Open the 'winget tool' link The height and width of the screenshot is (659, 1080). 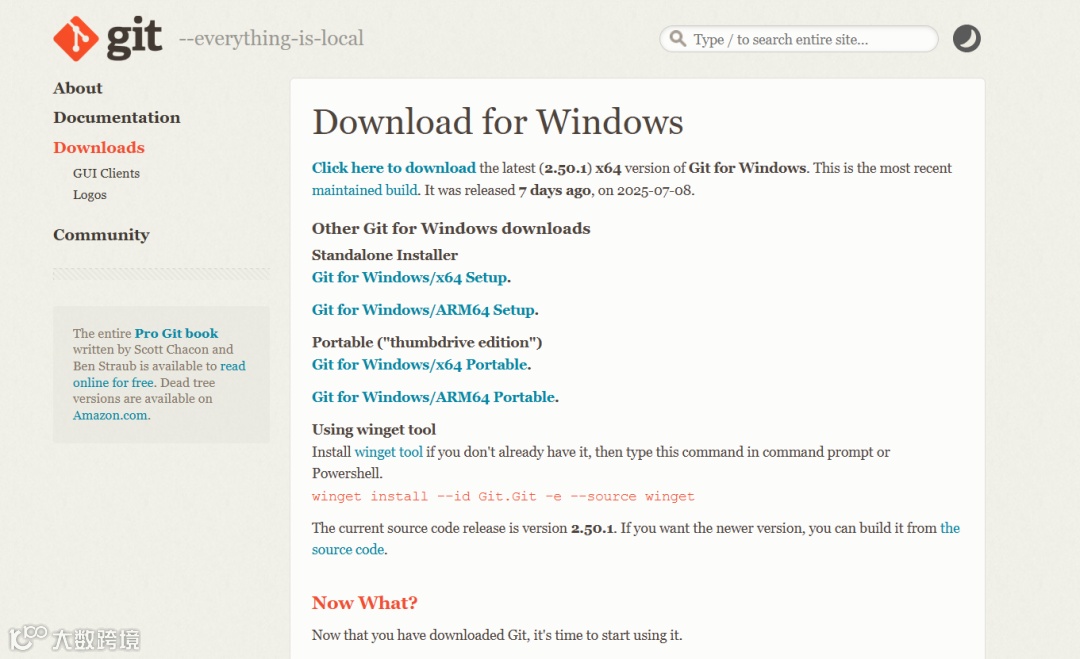[388, 452]
